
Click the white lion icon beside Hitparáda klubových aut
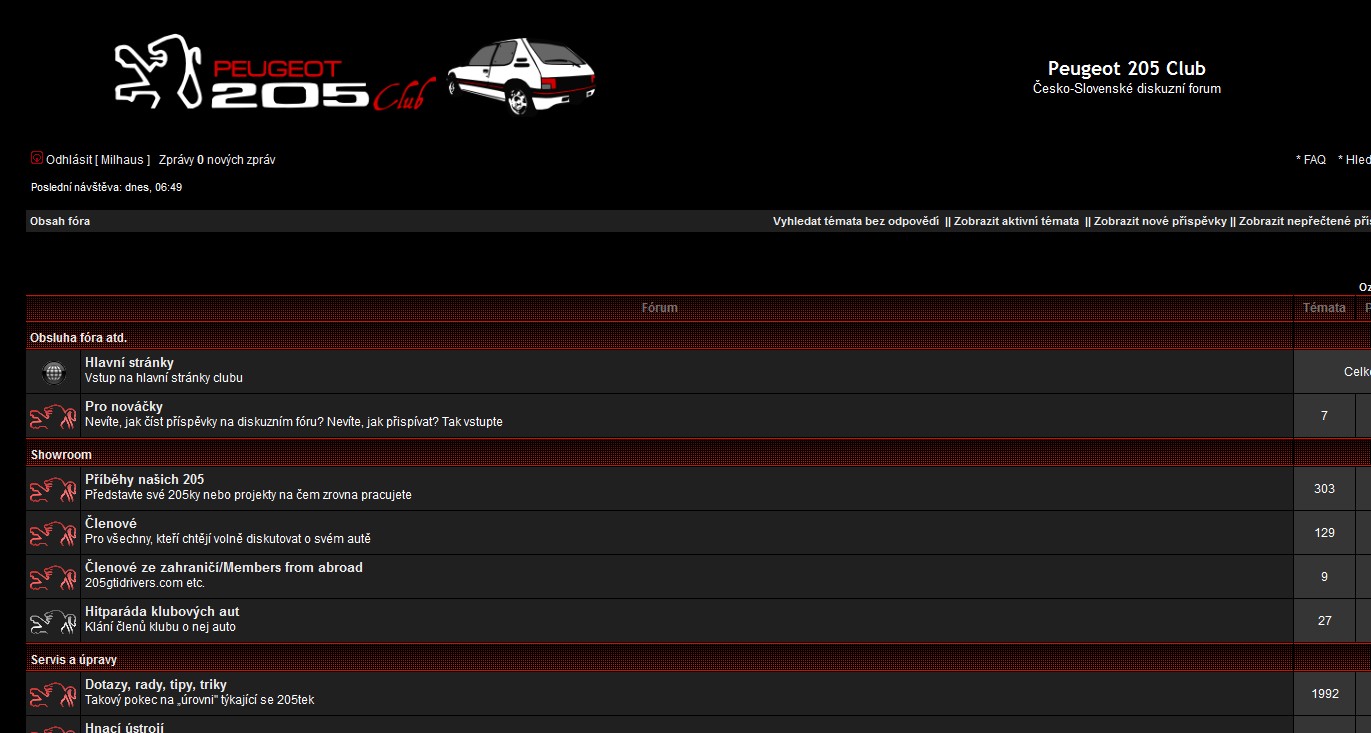click(53, 621)
